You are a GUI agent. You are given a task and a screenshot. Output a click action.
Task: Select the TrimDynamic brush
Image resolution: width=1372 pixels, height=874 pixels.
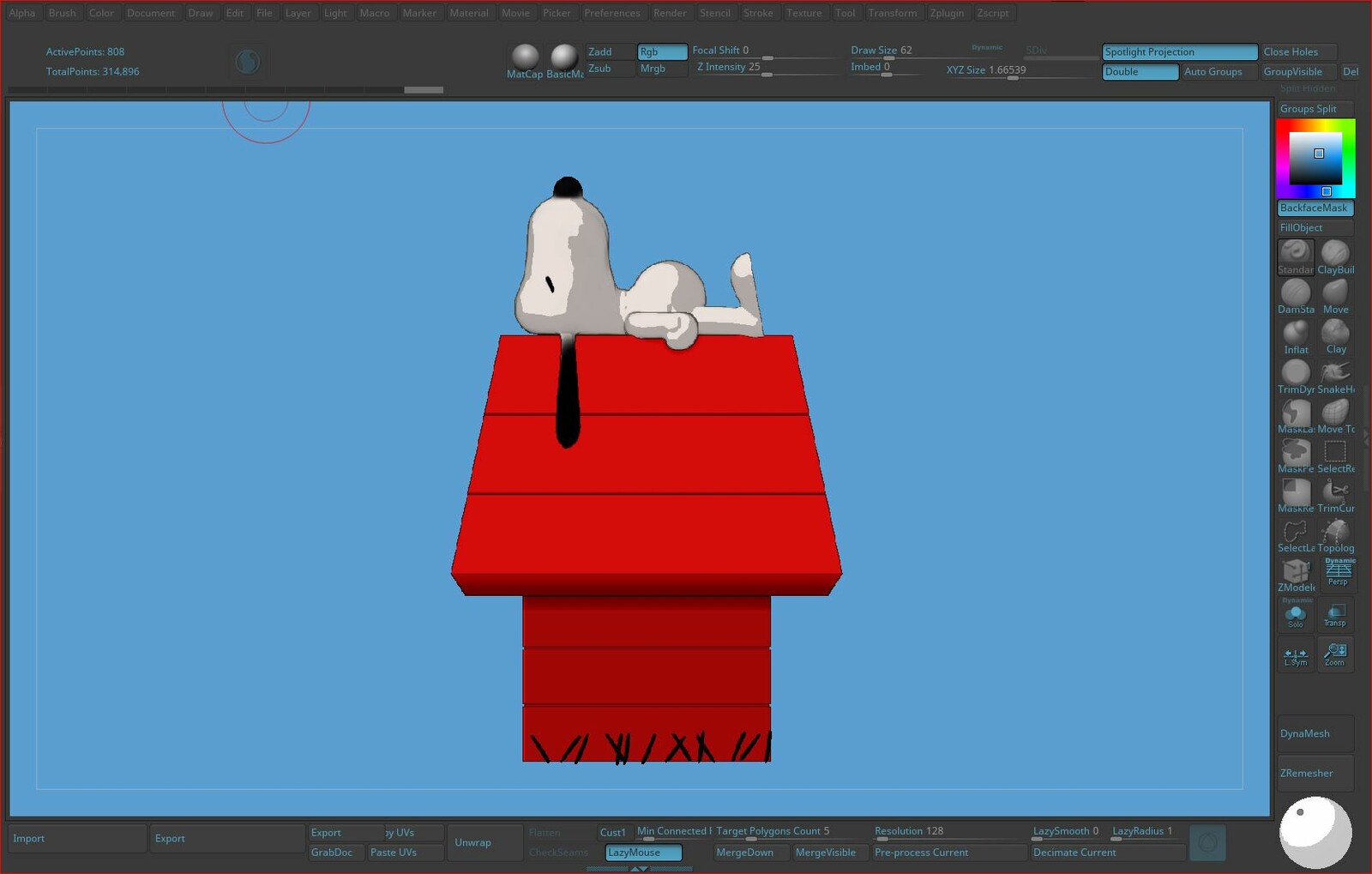tap(1296, 377)
